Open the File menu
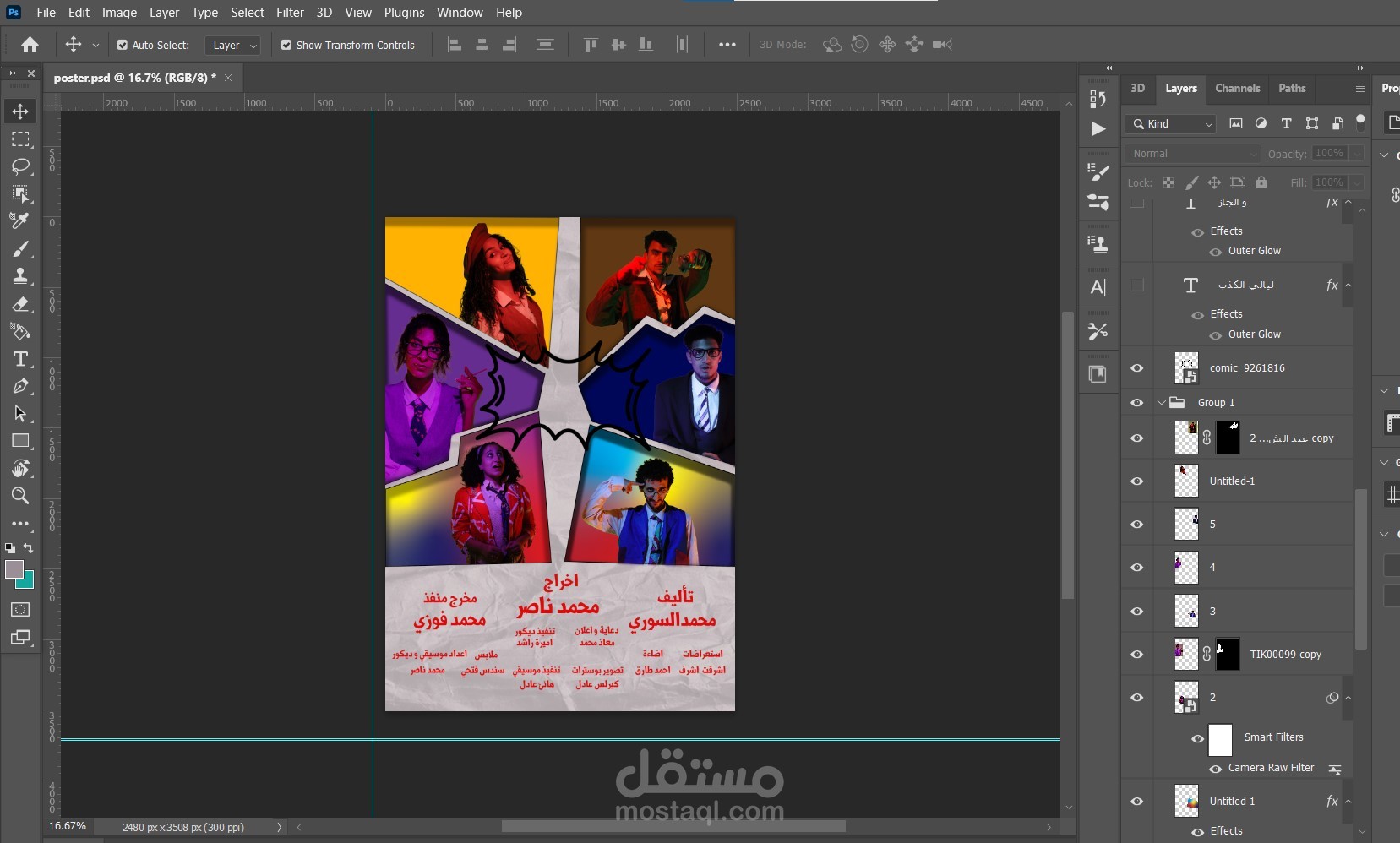This screenshot has height=843, width=1400. [46, 13]
